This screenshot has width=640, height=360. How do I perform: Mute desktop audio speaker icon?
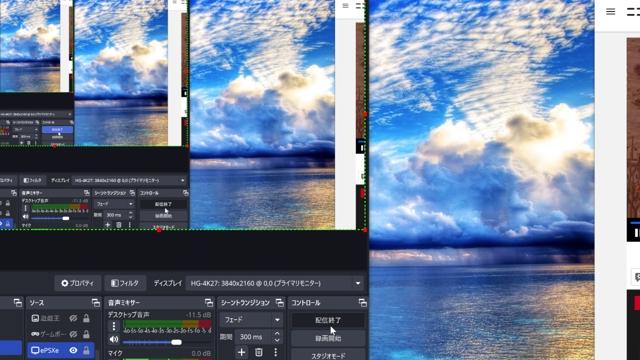[114, 339]
